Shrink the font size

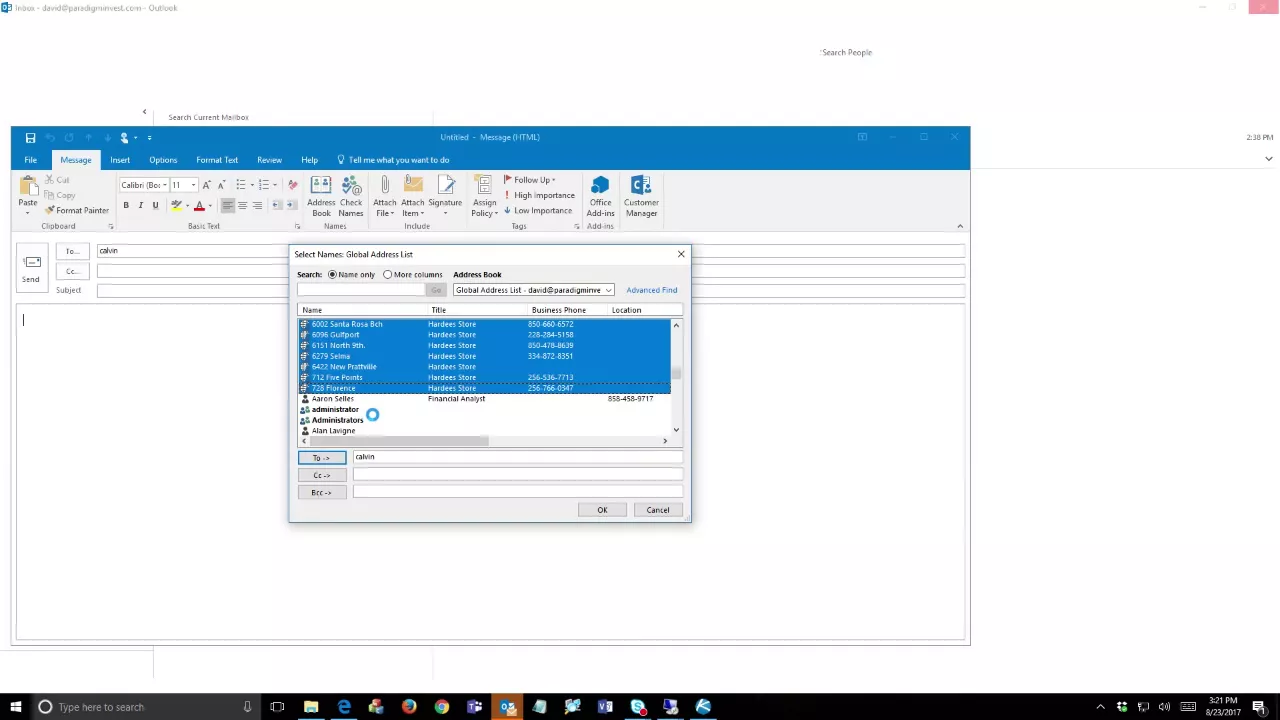coord(221,185)
